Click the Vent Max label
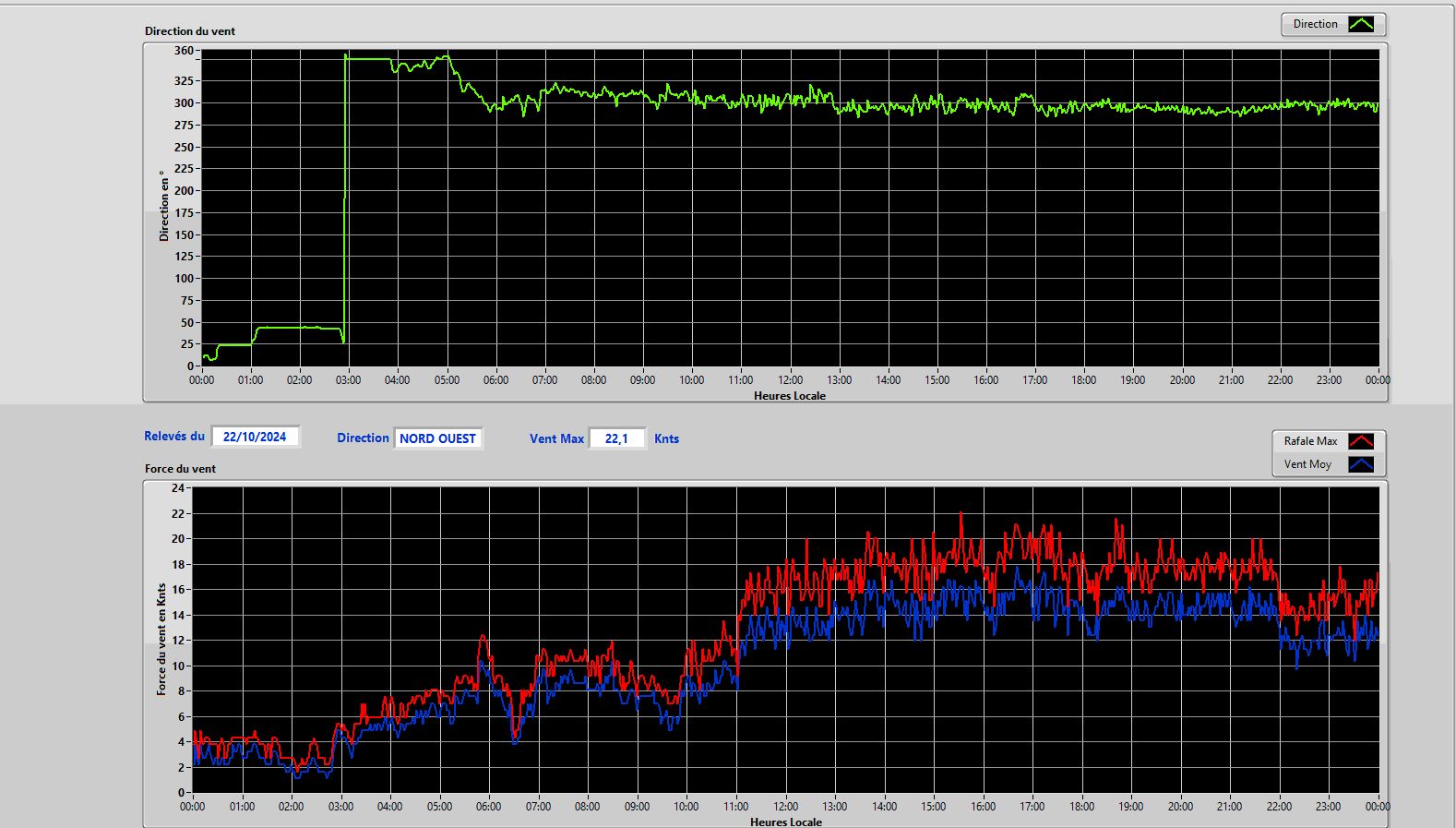 (x=556, y=438)
